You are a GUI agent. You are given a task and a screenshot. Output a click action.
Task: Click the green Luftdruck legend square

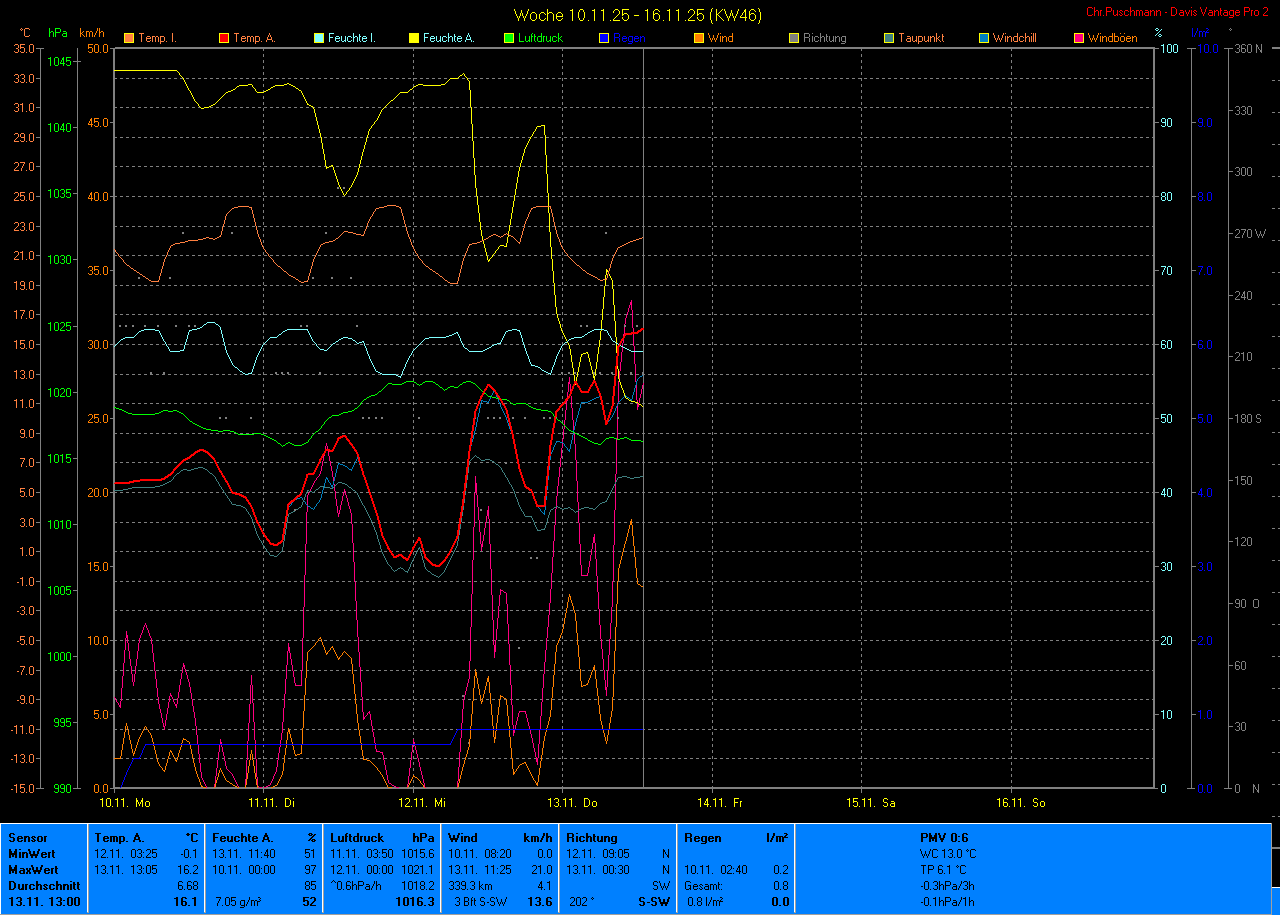509,38
